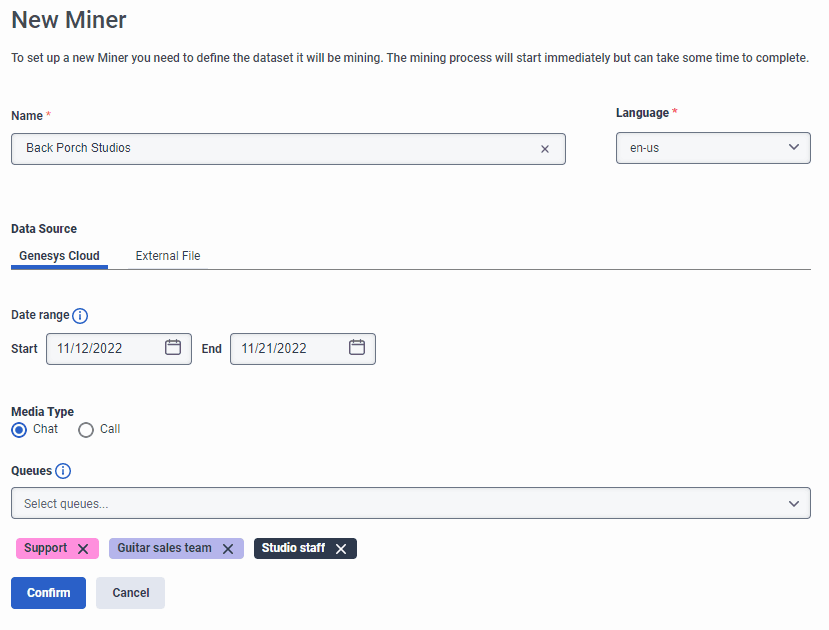The width and height of the screenshot is (829, 630).
Task: Remove the Guitar sales team queue tag
Action: click(228, 548)
